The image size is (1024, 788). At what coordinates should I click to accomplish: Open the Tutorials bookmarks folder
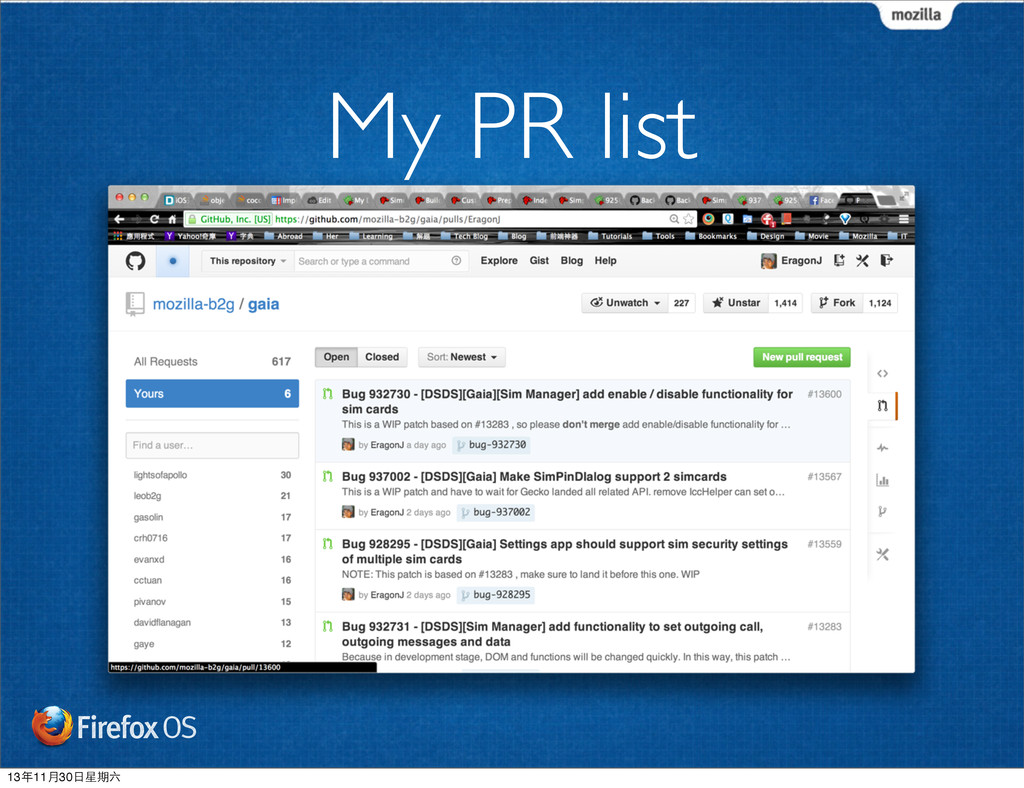(610, 236)
